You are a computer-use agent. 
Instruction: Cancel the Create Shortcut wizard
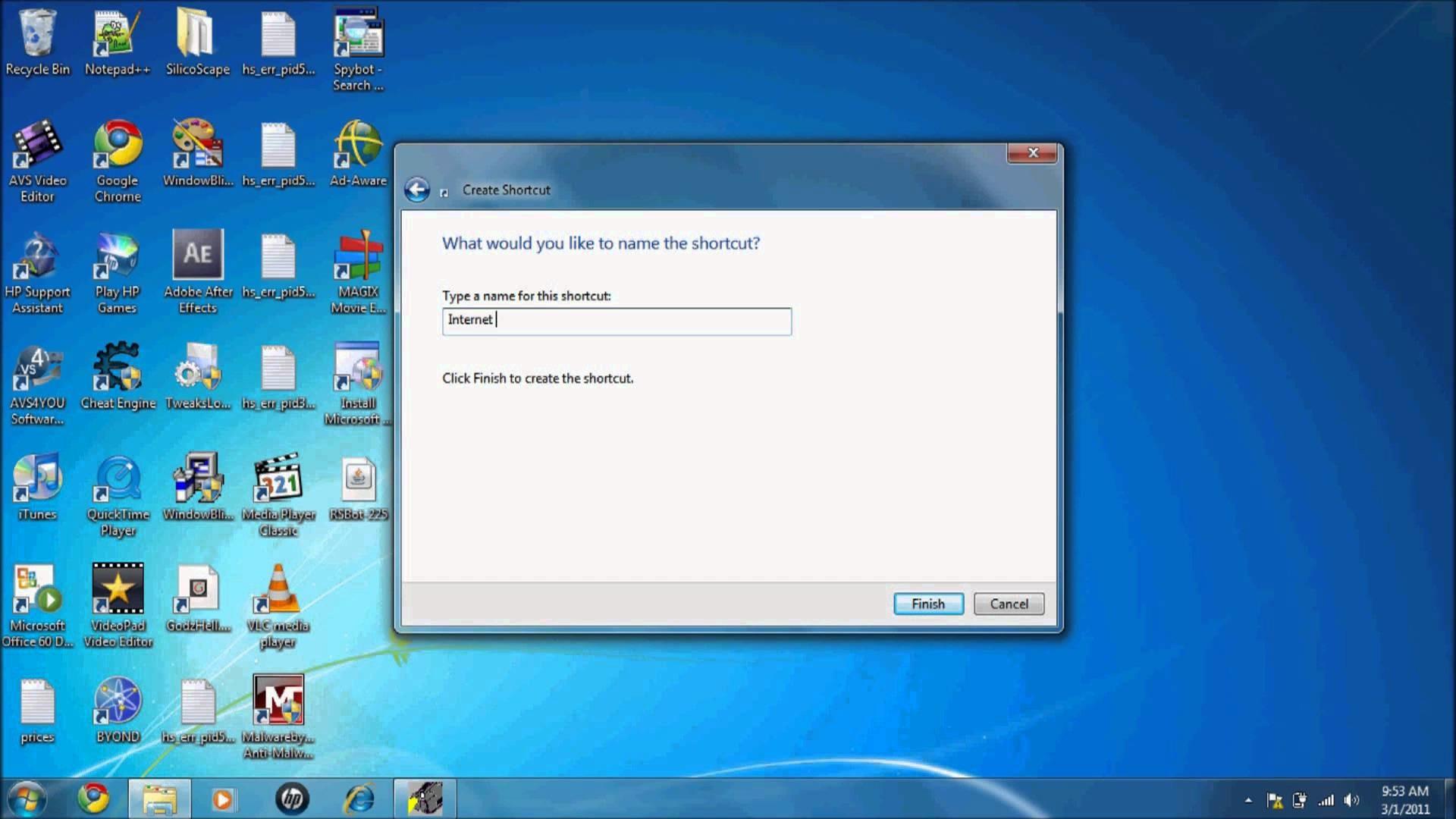pyautogui.click(x=1009, y=604)
